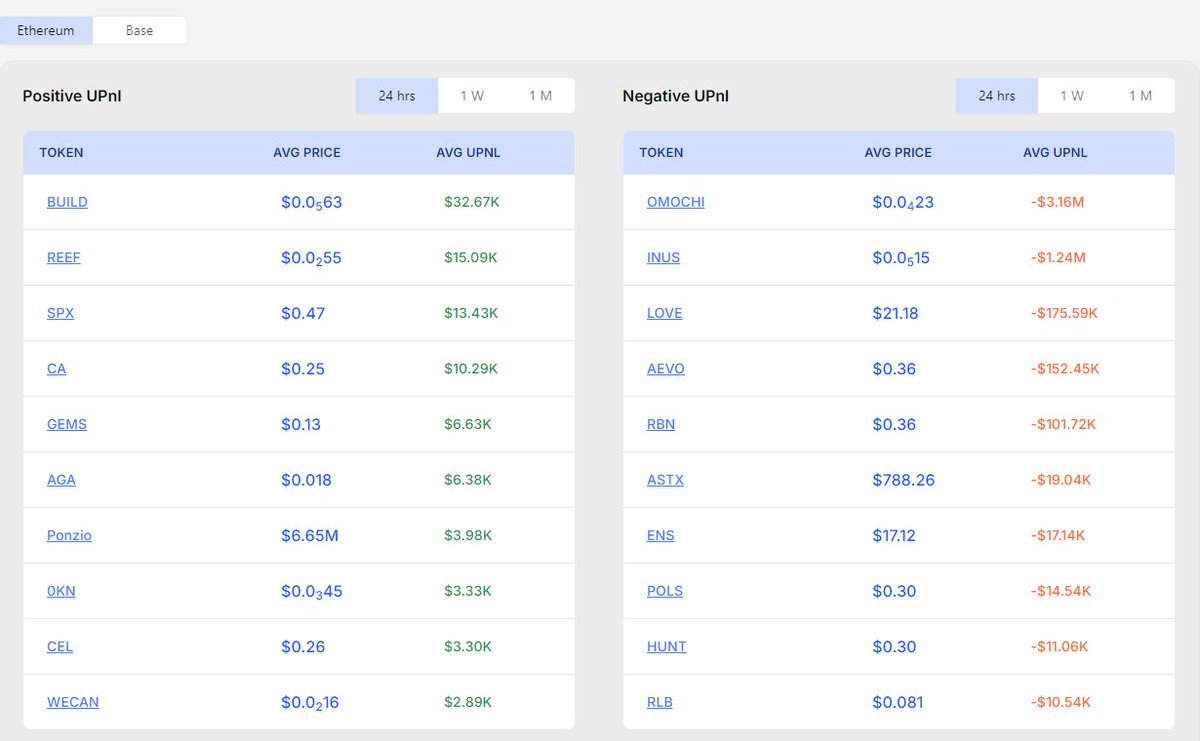Click the $6.63K UPNL value for GEMS

468,424
